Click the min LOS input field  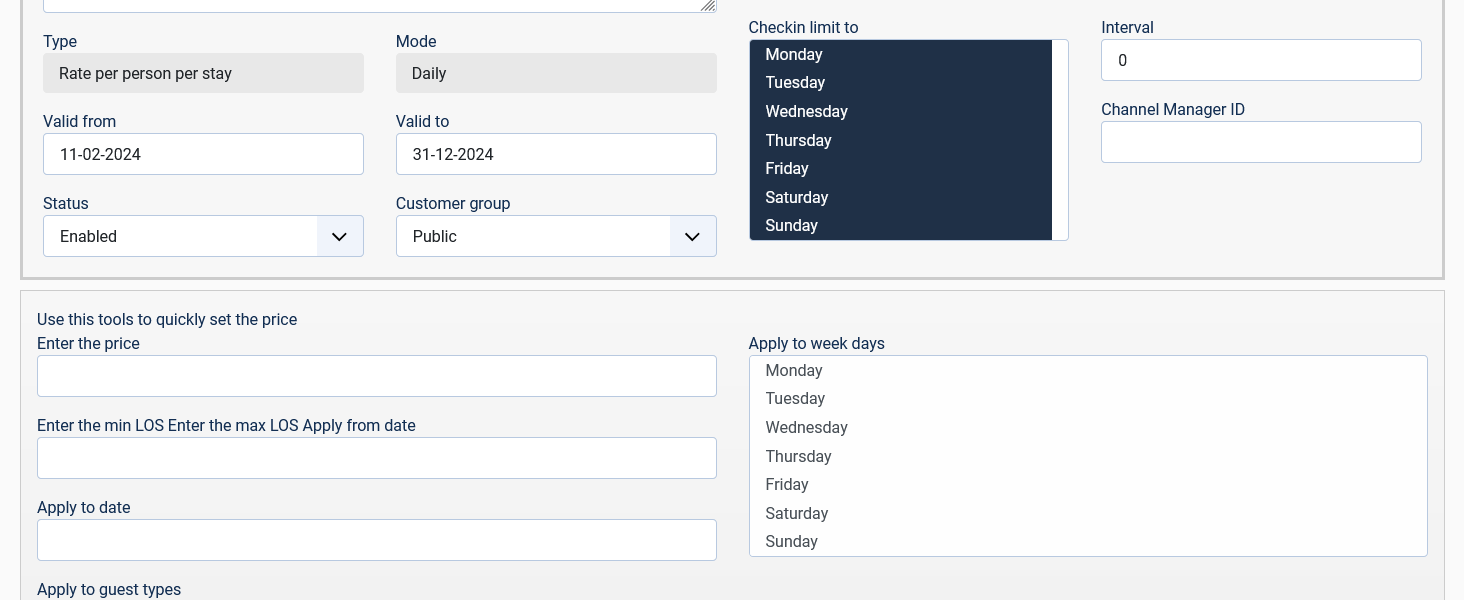[376, 458]
